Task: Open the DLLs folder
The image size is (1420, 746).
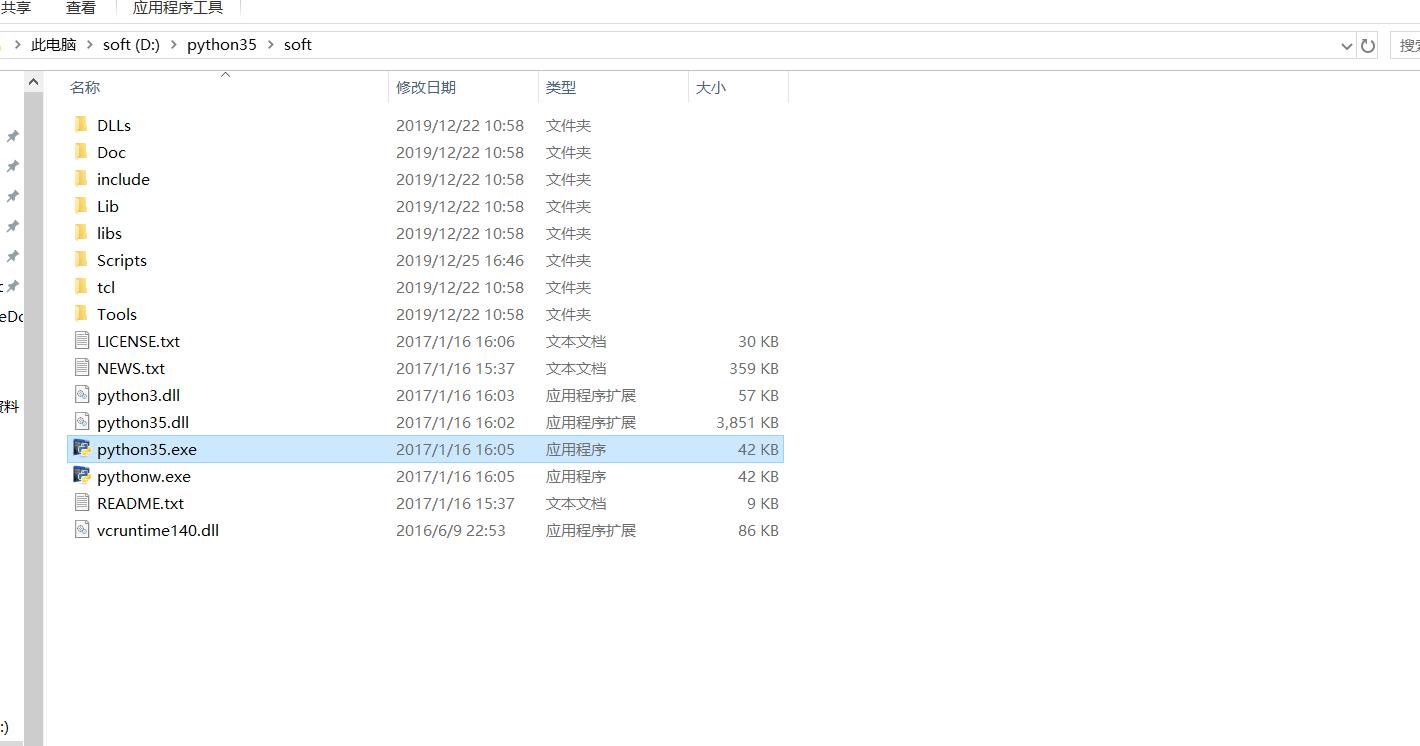Action: pos(113,124)
